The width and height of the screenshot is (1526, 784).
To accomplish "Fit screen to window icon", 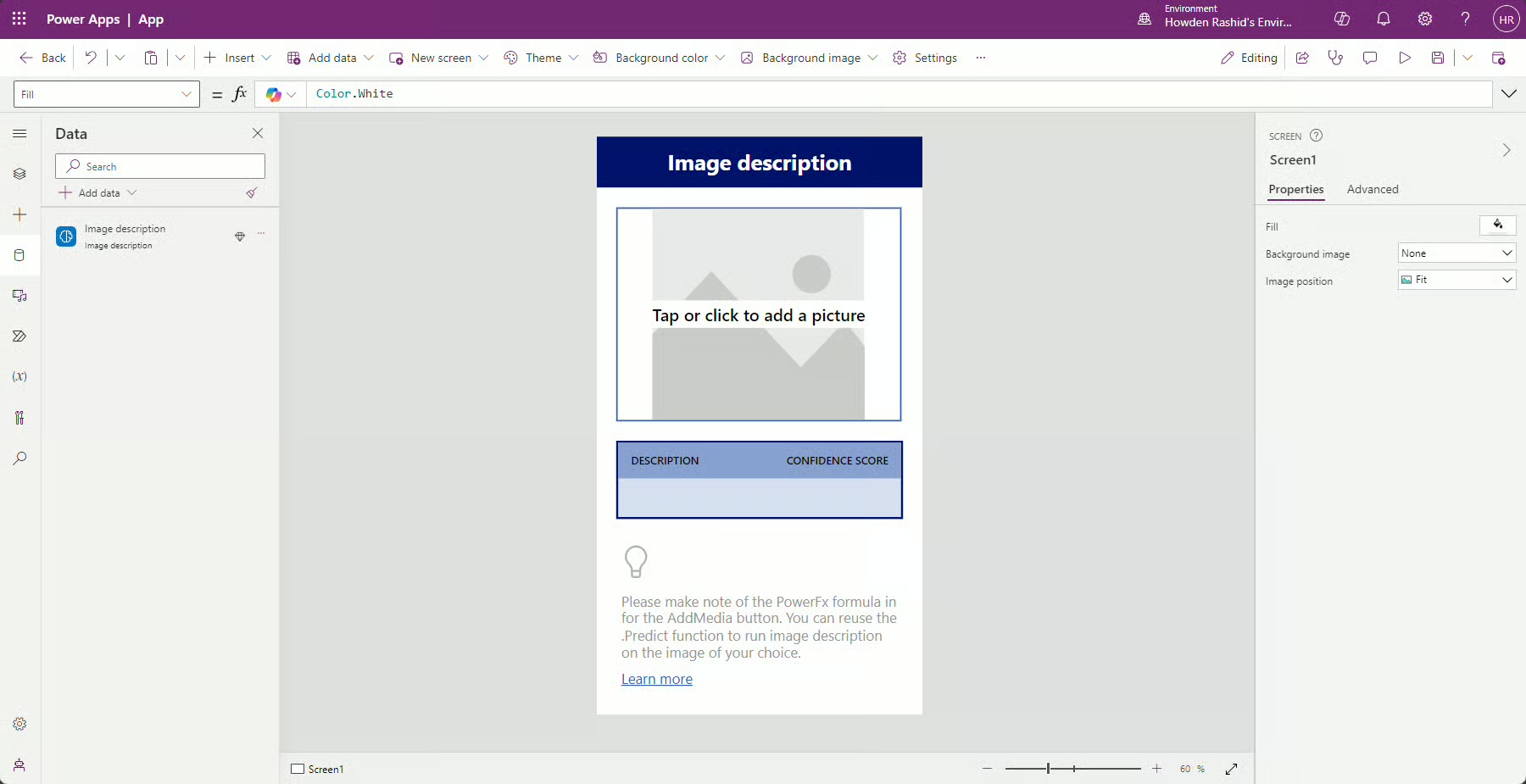I will pyautogui.click(x=1232, y=769).
